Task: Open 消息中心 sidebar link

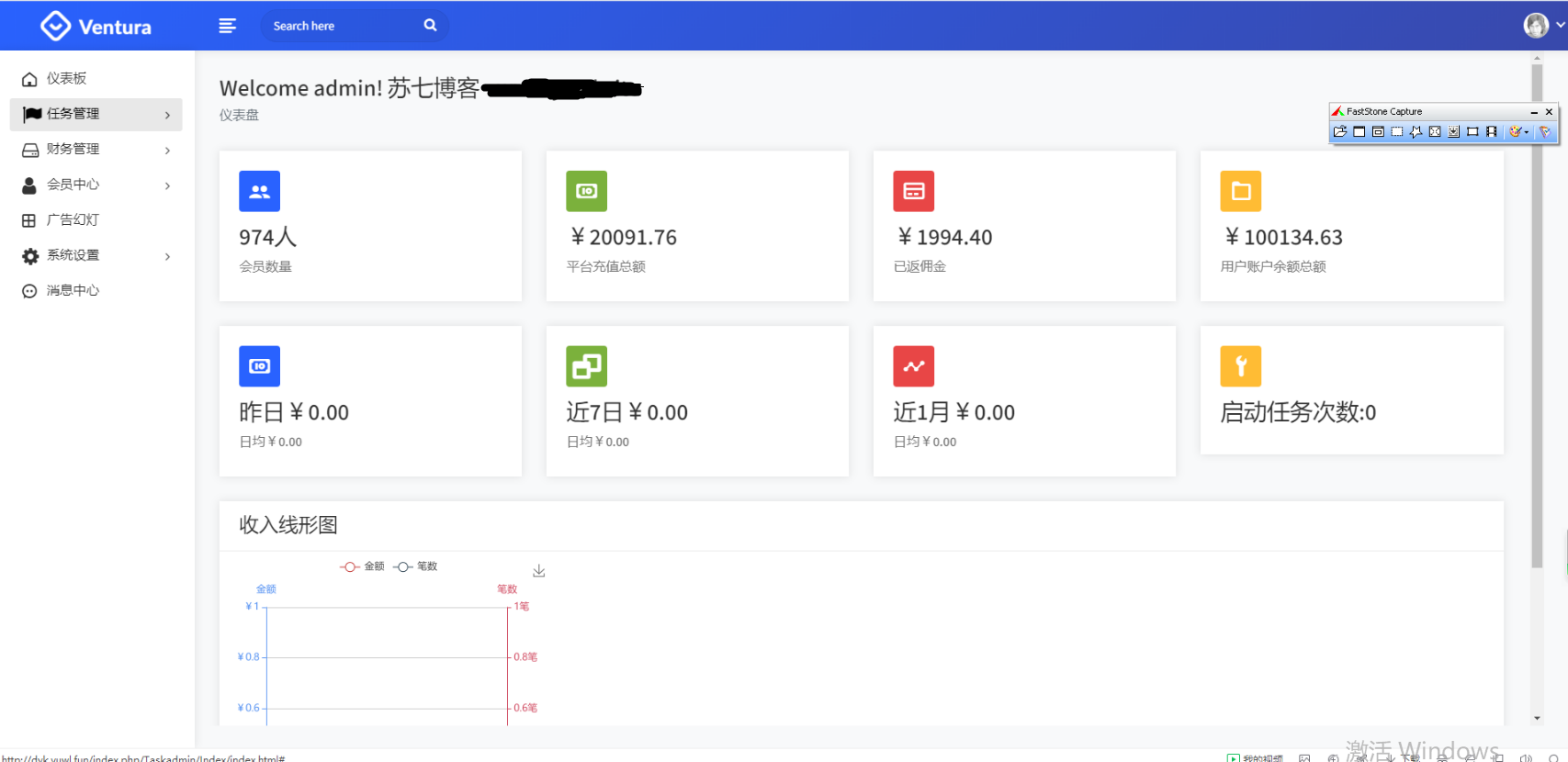Action: coord(73,291)
